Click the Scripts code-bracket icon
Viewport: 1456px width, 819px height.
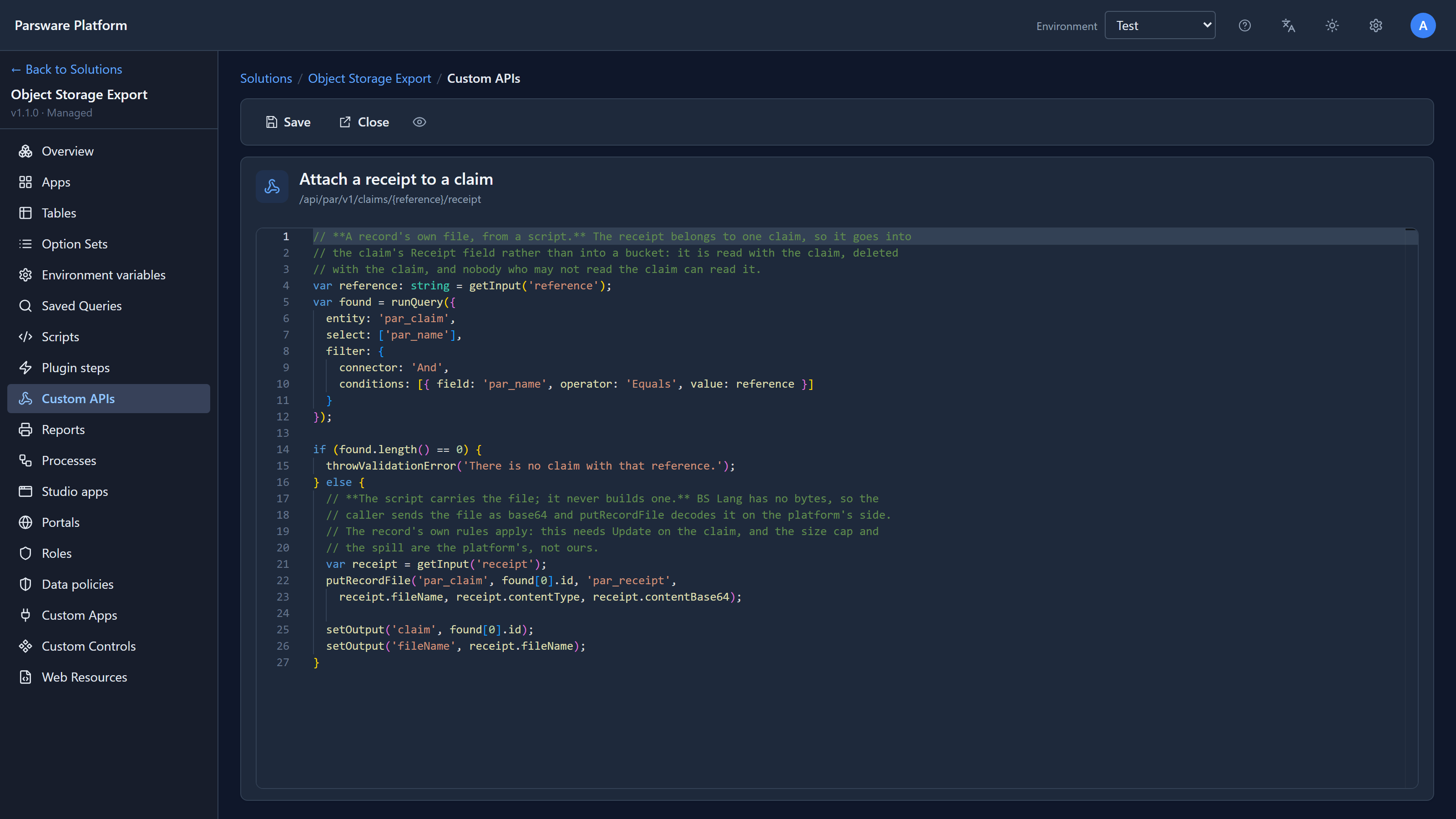click(x=25, y=337)
